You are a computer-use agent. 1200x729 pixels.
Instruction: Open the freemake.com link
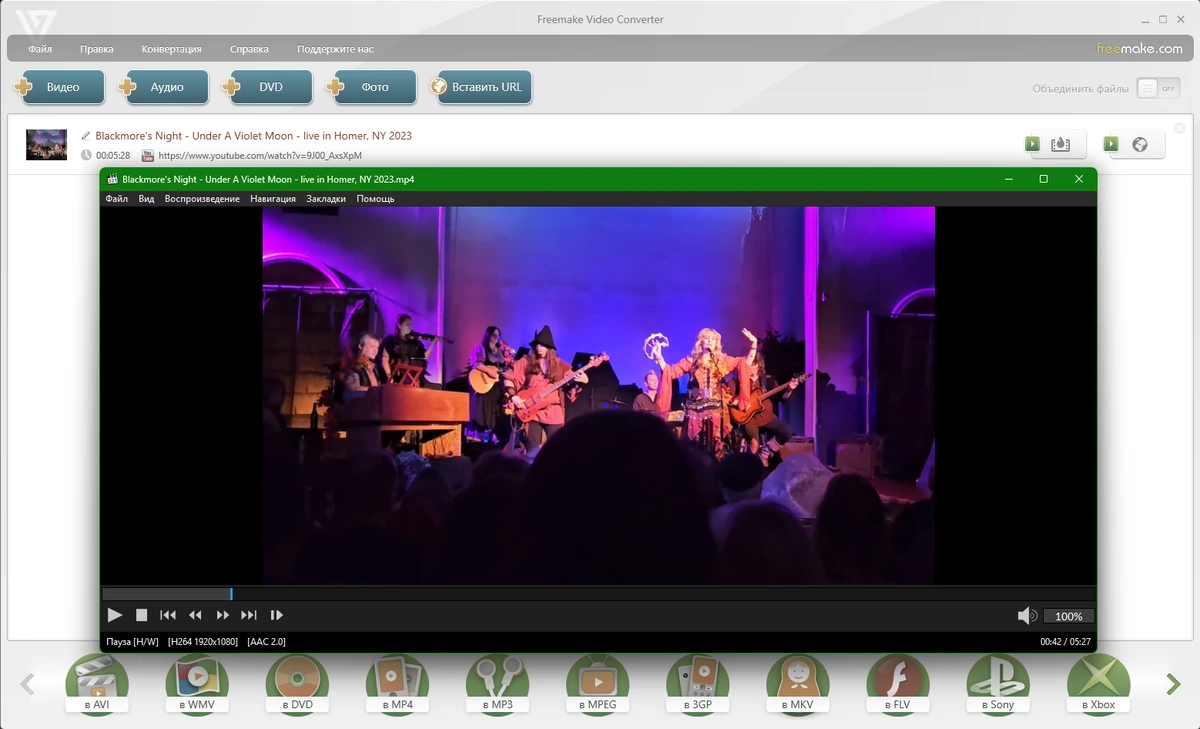pyautogui.click(x=1139, y=48)
